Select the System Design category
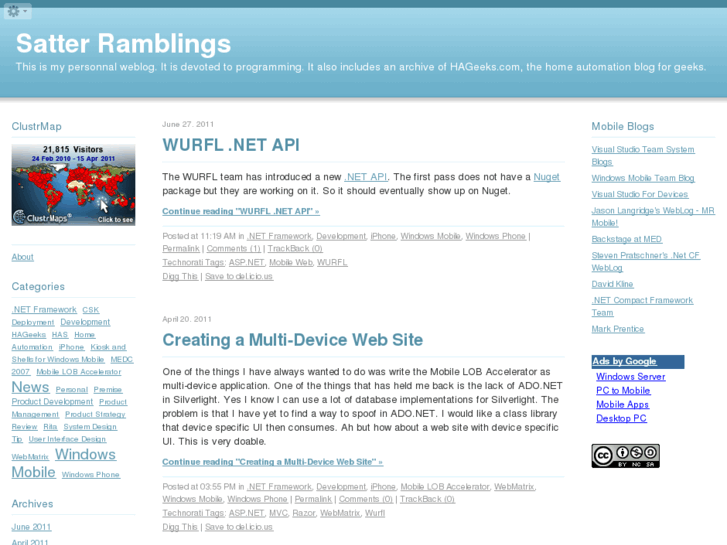Screen dimensions: 727x545 90,427
